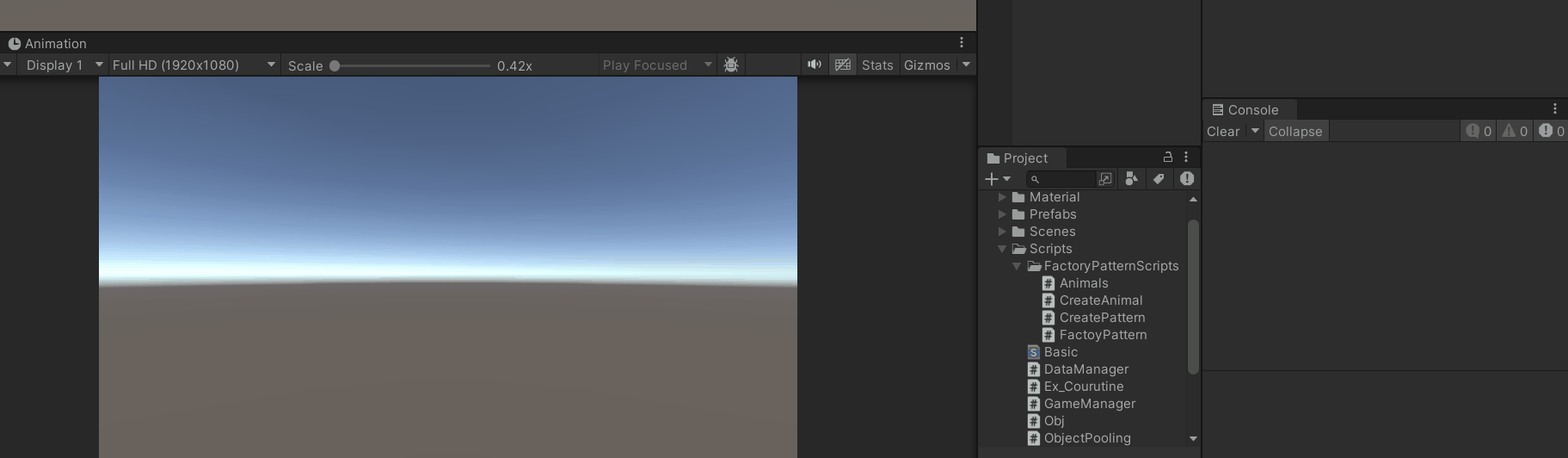
Task: Open search in a separate window from Project search
Action: 1105,178
